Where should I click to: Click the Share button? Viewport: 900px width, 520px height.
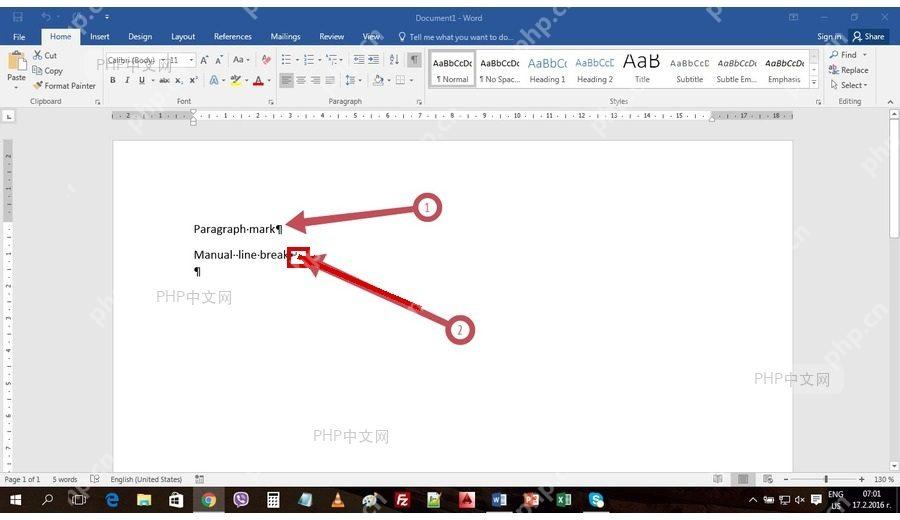868,36
